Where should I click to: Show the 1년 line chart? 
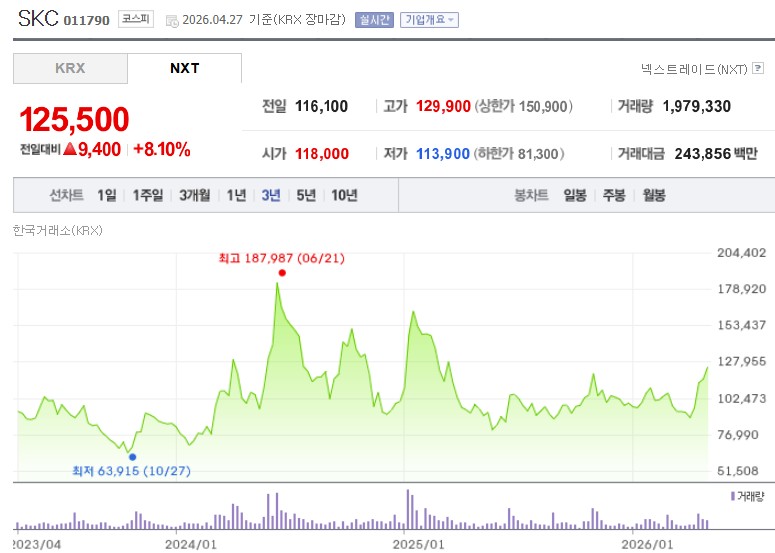236,195
